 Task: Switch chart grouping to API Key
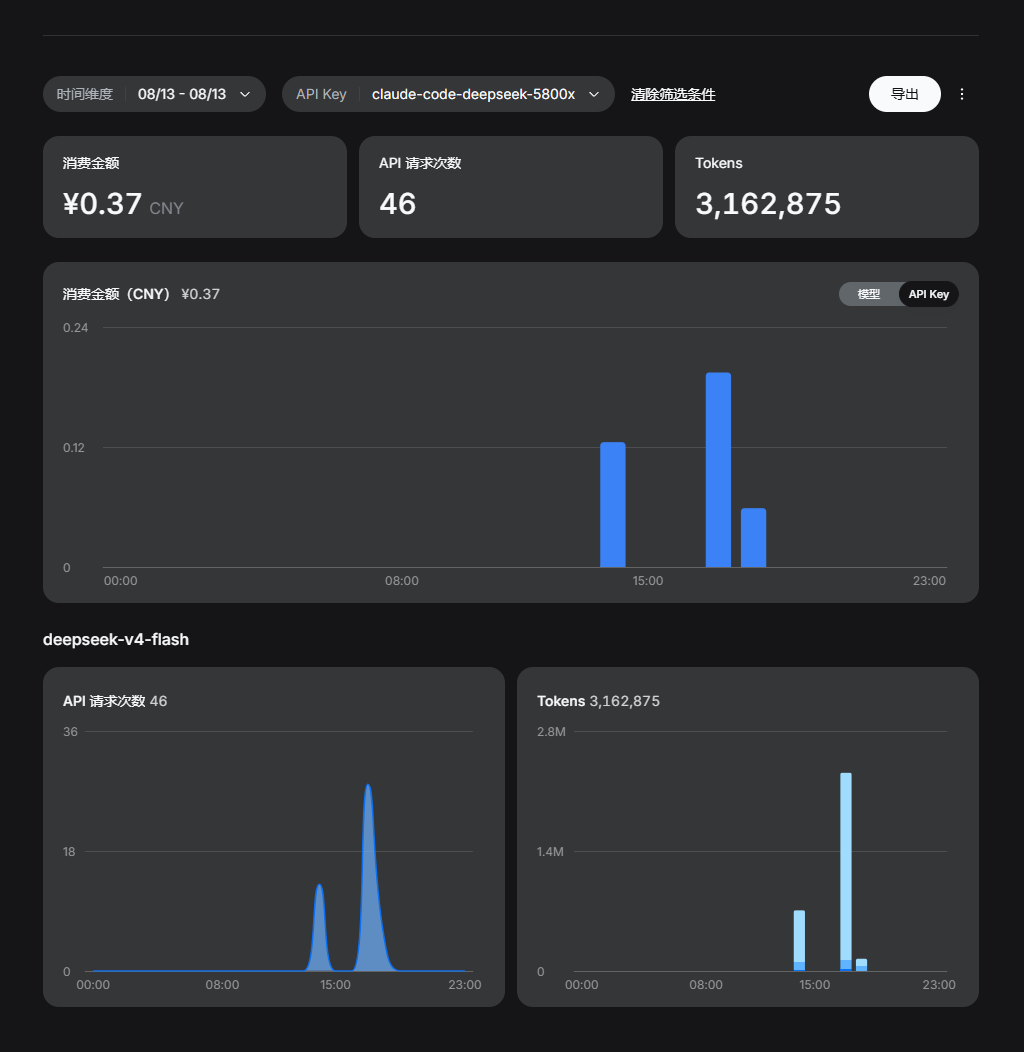[x=929, y=294]
